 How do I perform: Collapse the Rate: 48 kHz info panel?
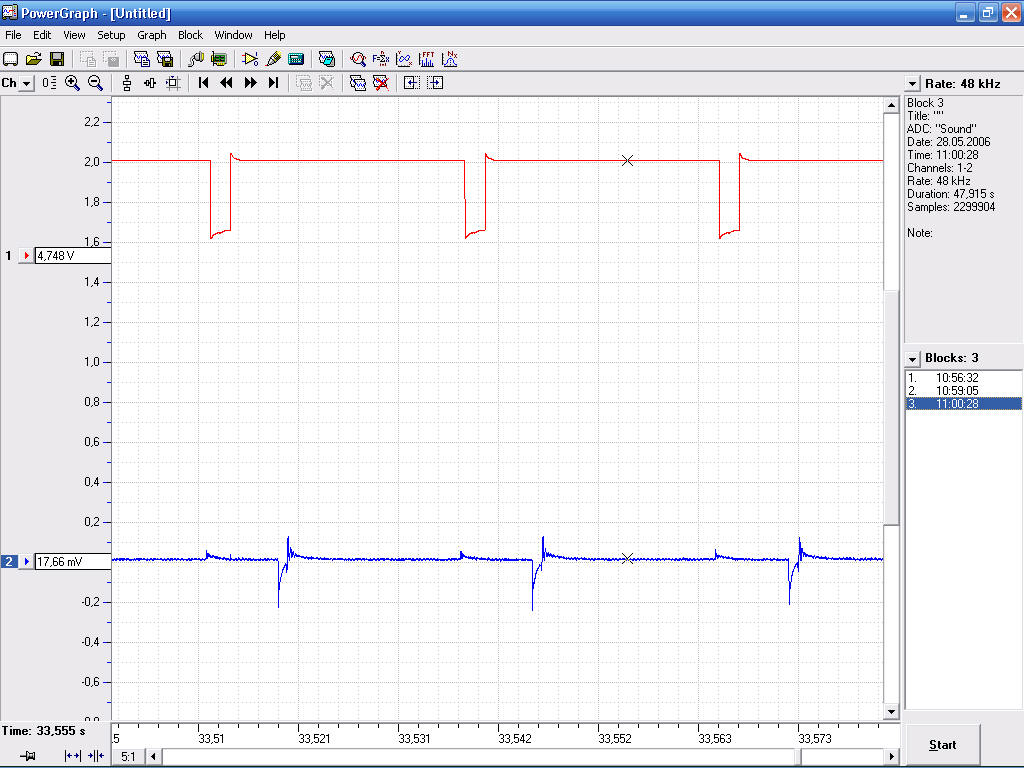(912, 84)
